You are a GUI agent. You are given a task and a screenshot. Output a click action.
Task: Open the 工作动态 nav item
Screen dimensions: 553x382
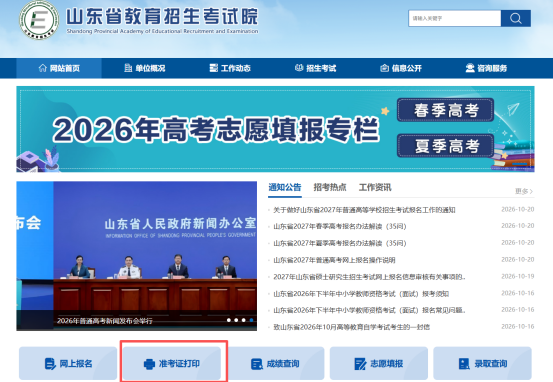tap(230, 68)
